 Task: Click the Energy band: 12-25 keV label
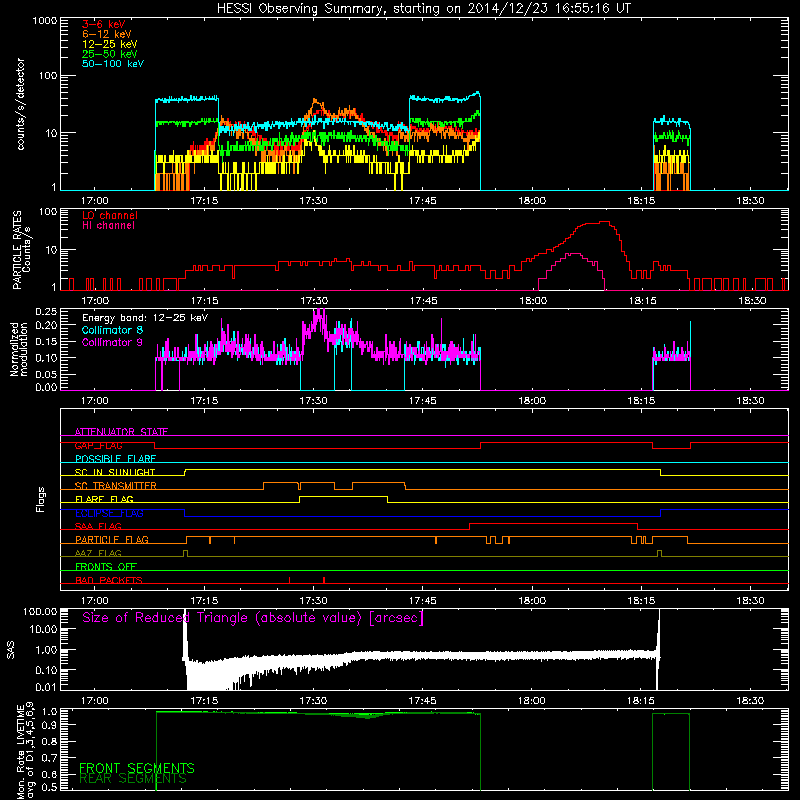pyautogui.click(x=145, y=318)
